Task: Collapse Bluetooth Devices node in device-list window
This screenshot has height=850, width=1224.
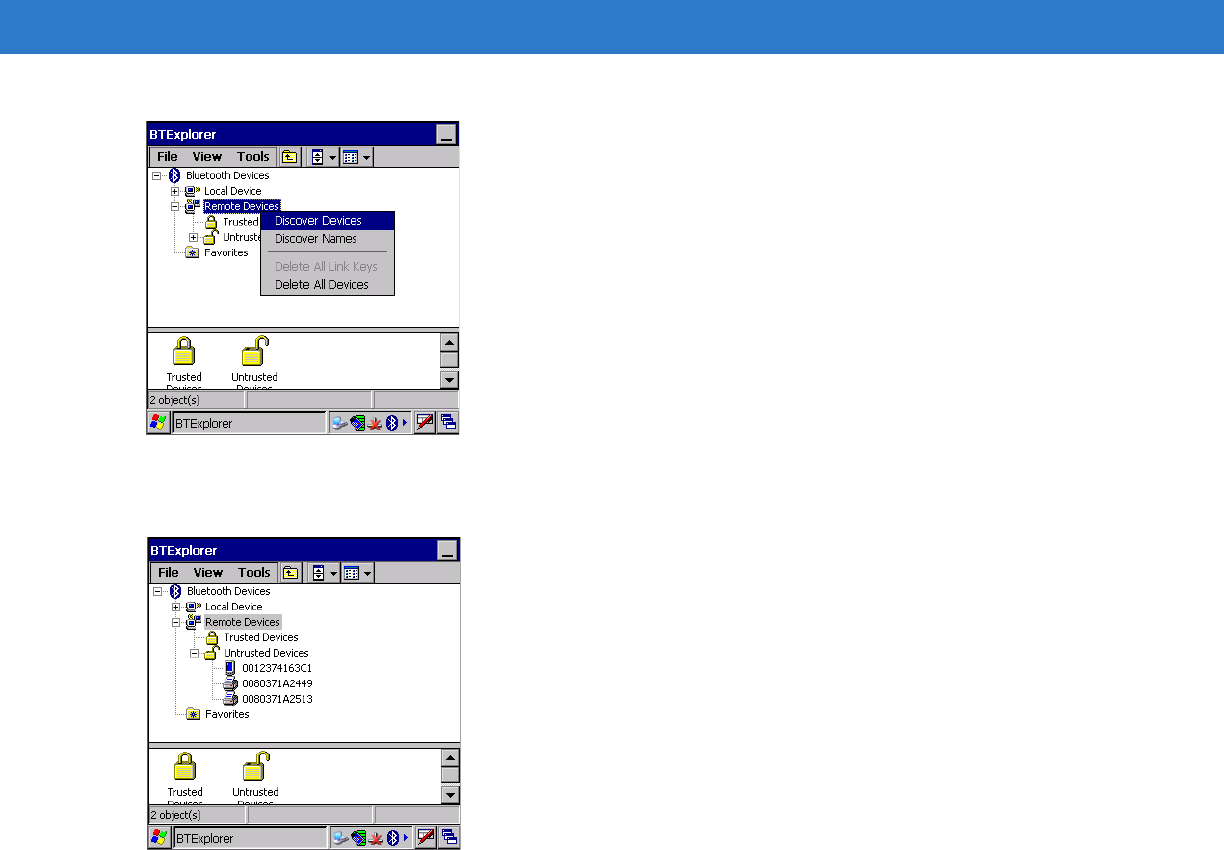Action: [x=157, y=591]
